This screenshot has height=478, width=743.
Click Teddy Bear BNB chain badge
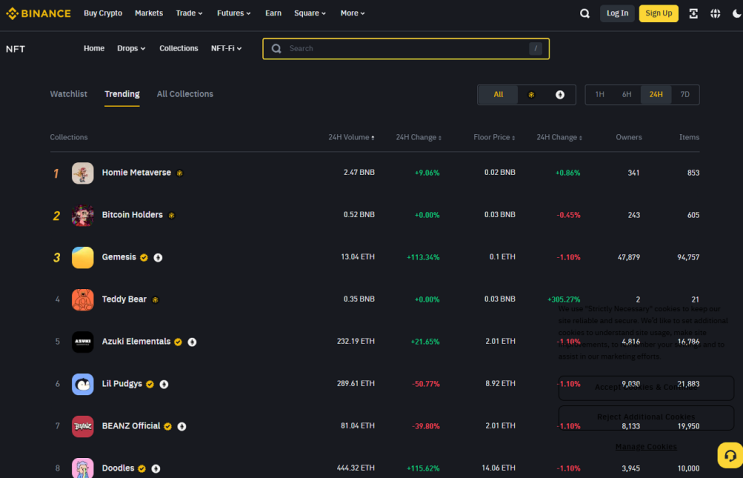[x=155, y=300]
